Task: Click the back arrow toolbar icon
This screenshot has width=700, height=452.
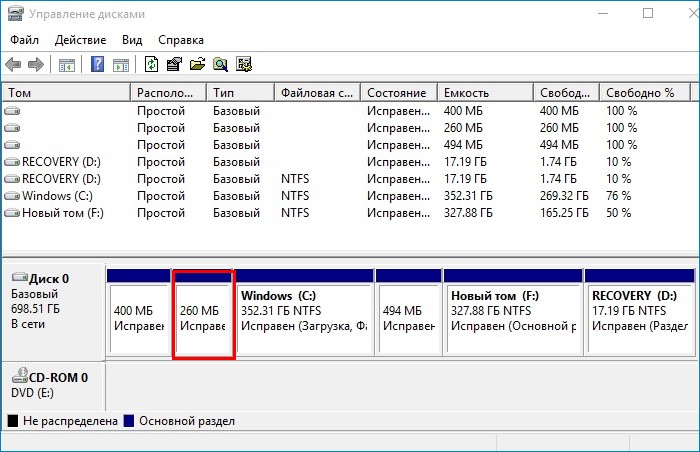Action: pos(13,65)
